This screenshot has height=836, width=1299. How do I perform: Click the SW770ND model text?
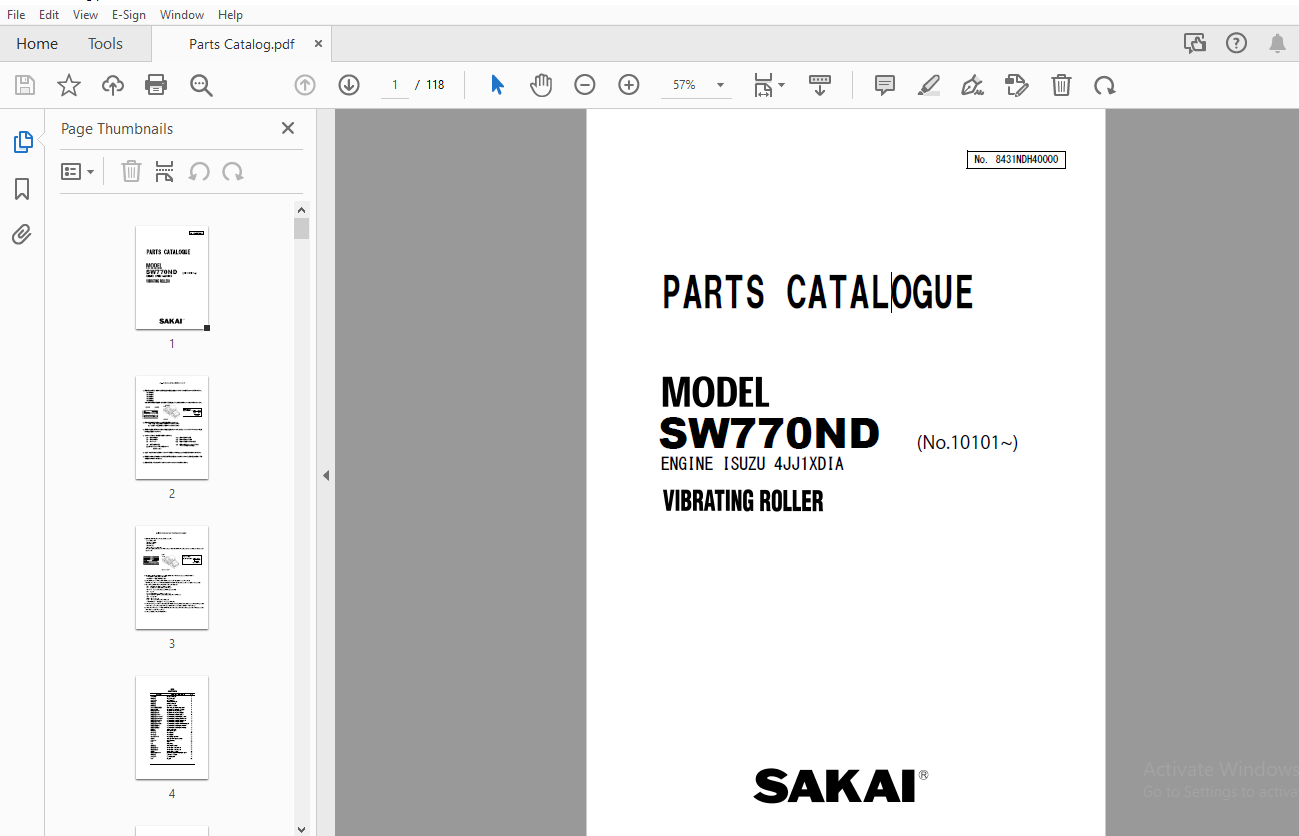click(x=770, y=434)
